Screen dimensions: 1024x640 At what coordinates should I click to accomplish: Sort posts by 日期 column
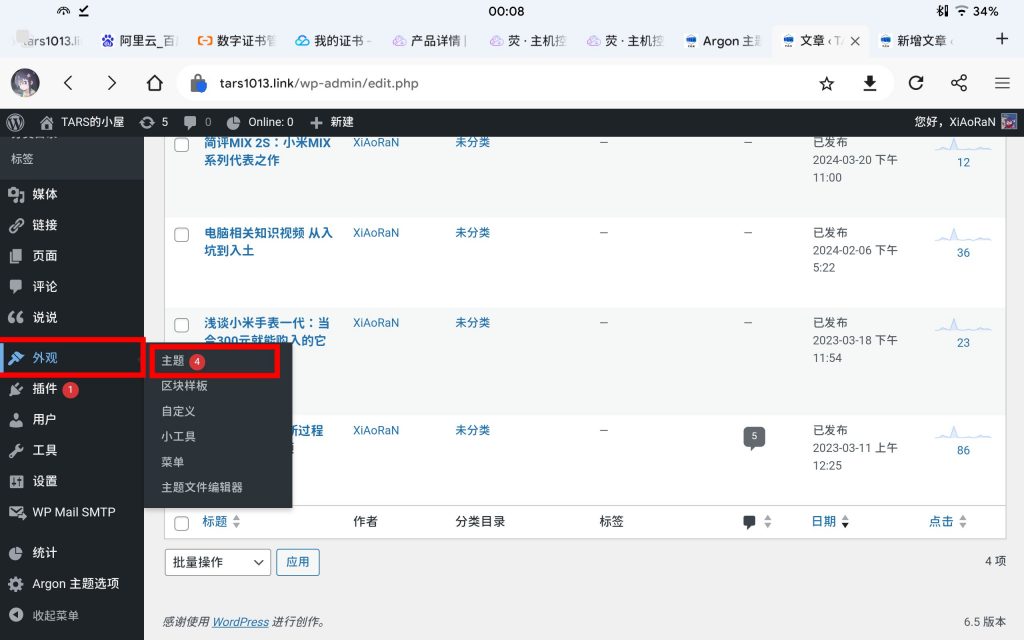tap(823, 521)
